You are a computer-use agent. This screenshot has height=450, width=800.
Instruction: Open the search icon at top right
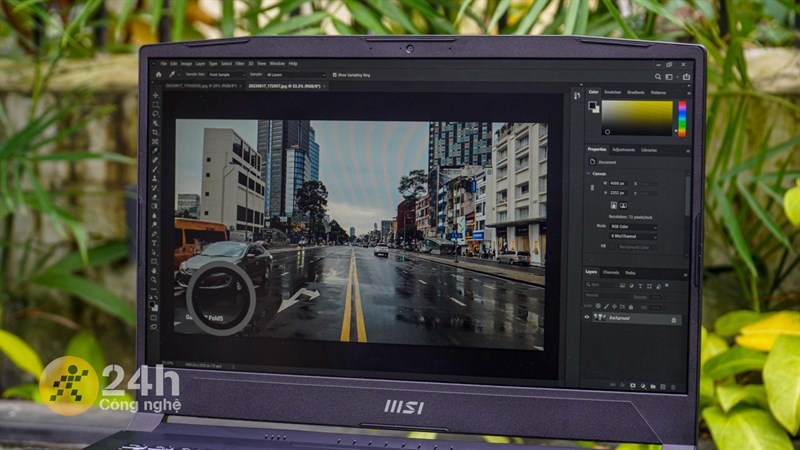coord(658,76)
